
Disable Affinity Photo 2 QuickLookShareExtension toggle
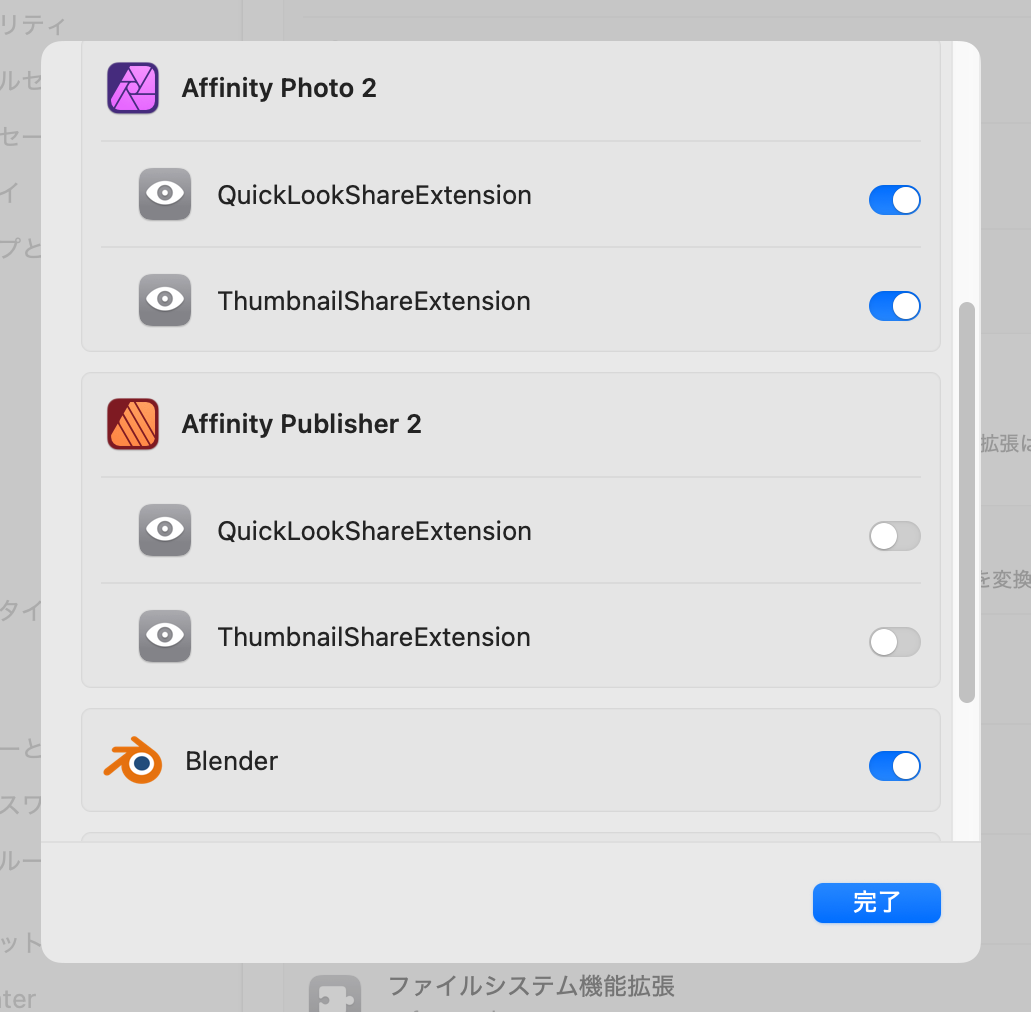pos(894,200)
